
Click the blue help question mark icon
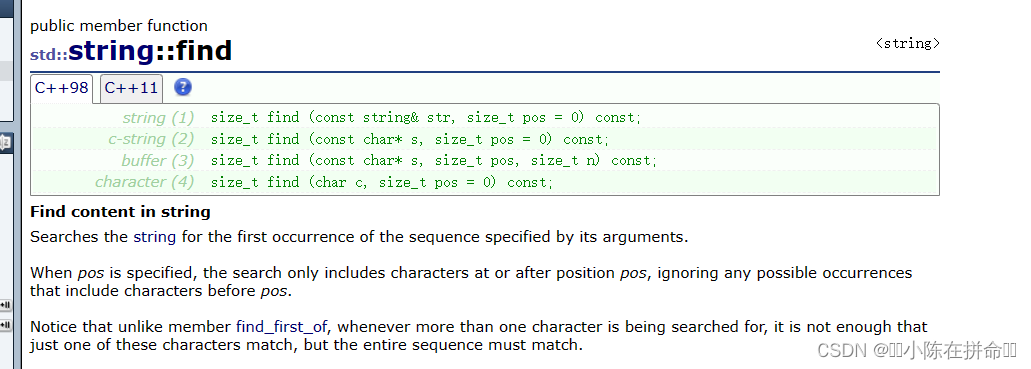183,87
